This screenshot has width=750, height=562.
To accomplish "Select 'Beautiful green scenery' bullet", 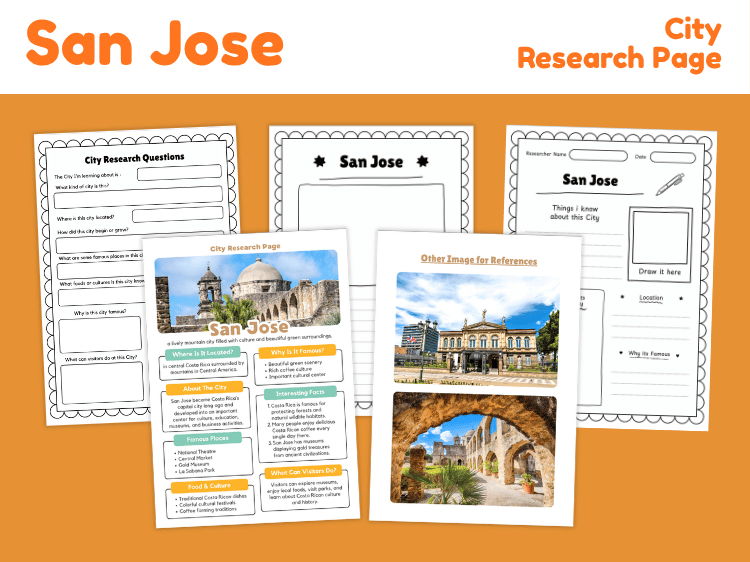I will click(295, 364).
